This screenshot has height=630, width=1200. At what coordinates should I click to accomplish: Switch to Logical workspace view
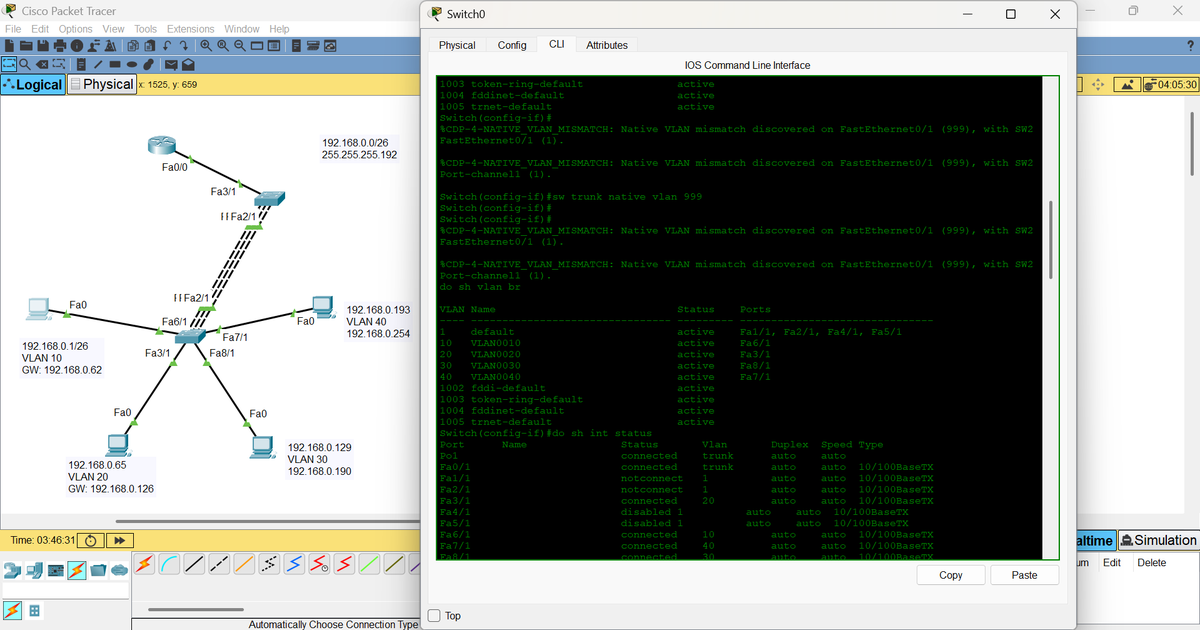click(x=33, y=85)
